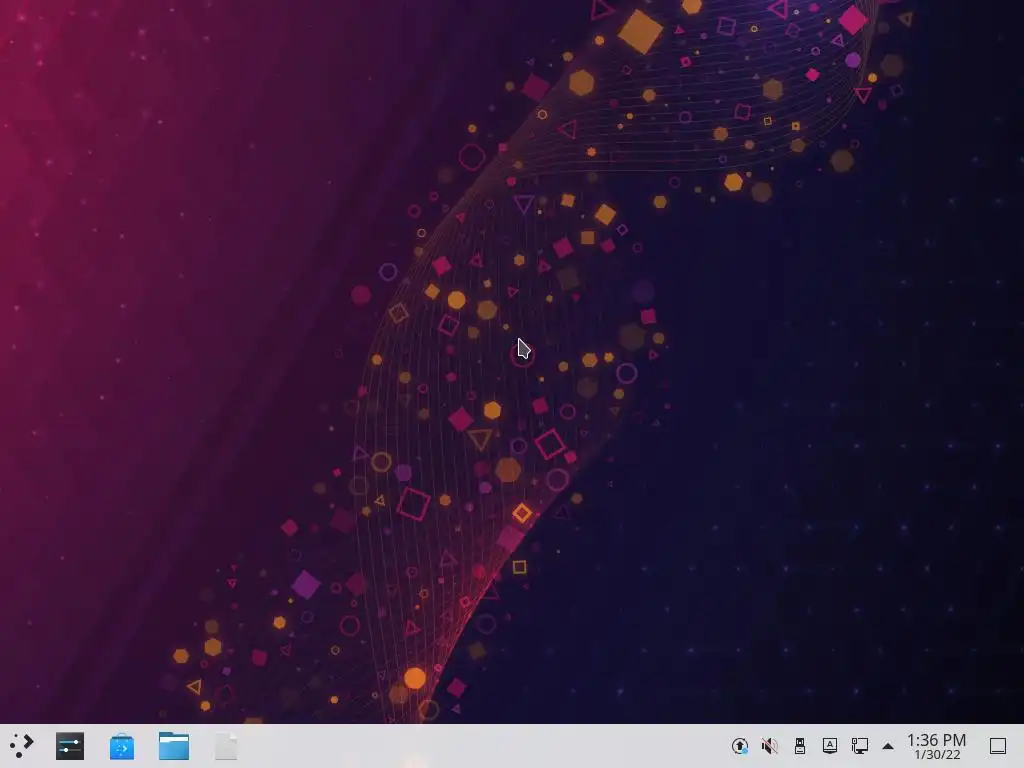The width and height of the screenshot is (1024, 768).
Task: Launch System Settings from the taskbar
Action: pyautogui.click(x=70, y=746)
